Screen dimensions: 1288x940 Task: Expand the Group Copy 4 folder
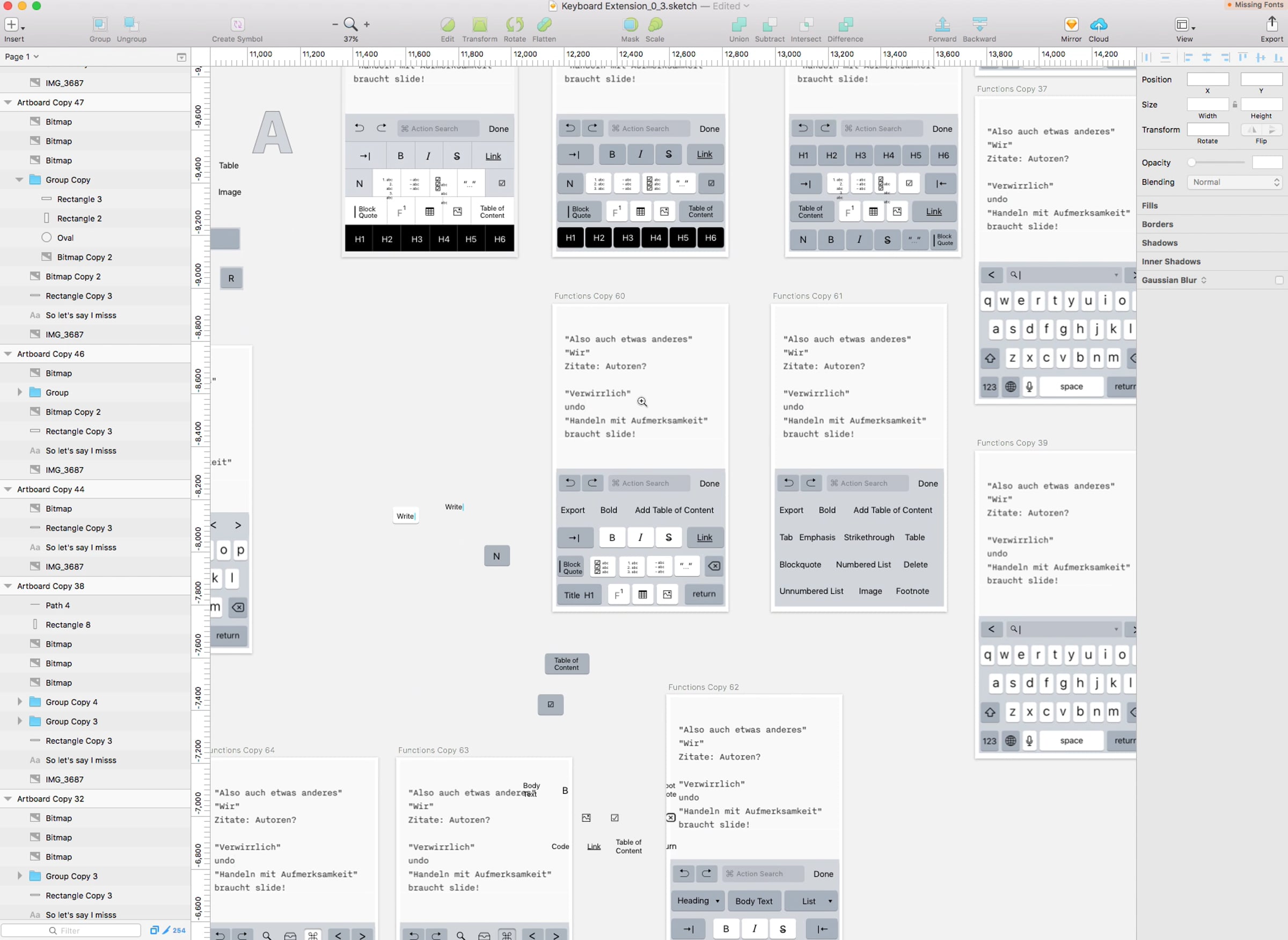(x=20, y=702)
